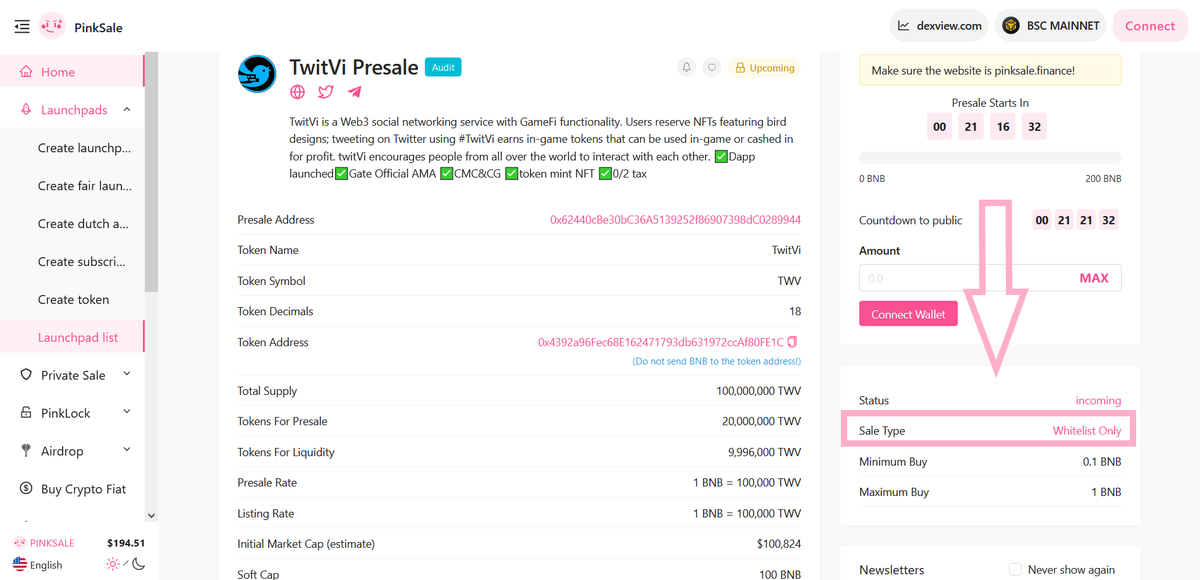This screenshot has height=580, width=1200.
Task: Collapse the Launchpads menu chevron
Action: click(127, 110)
